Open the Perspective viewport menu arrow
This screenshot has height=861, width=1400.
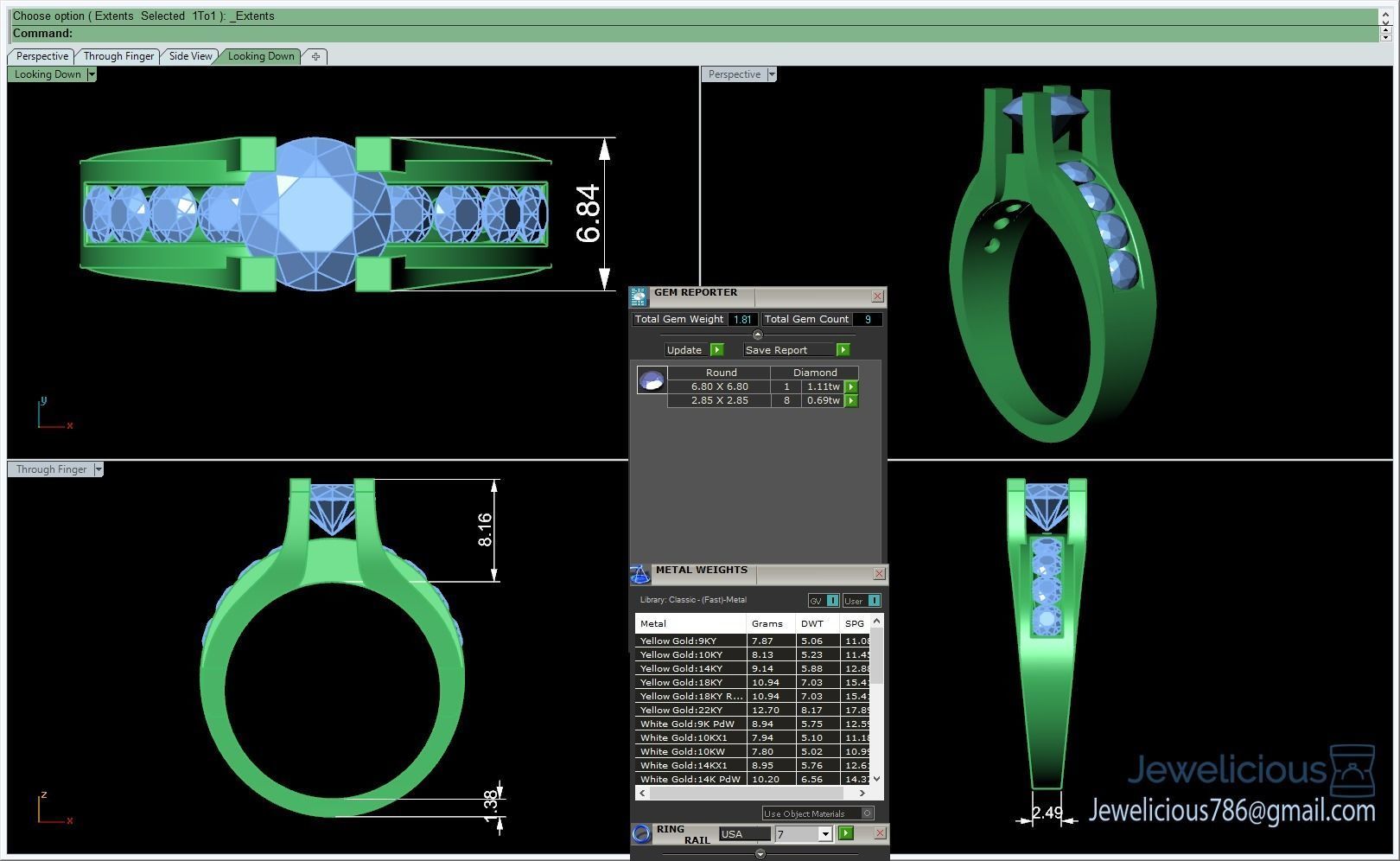pyautogui.click(x=772, y=74)
